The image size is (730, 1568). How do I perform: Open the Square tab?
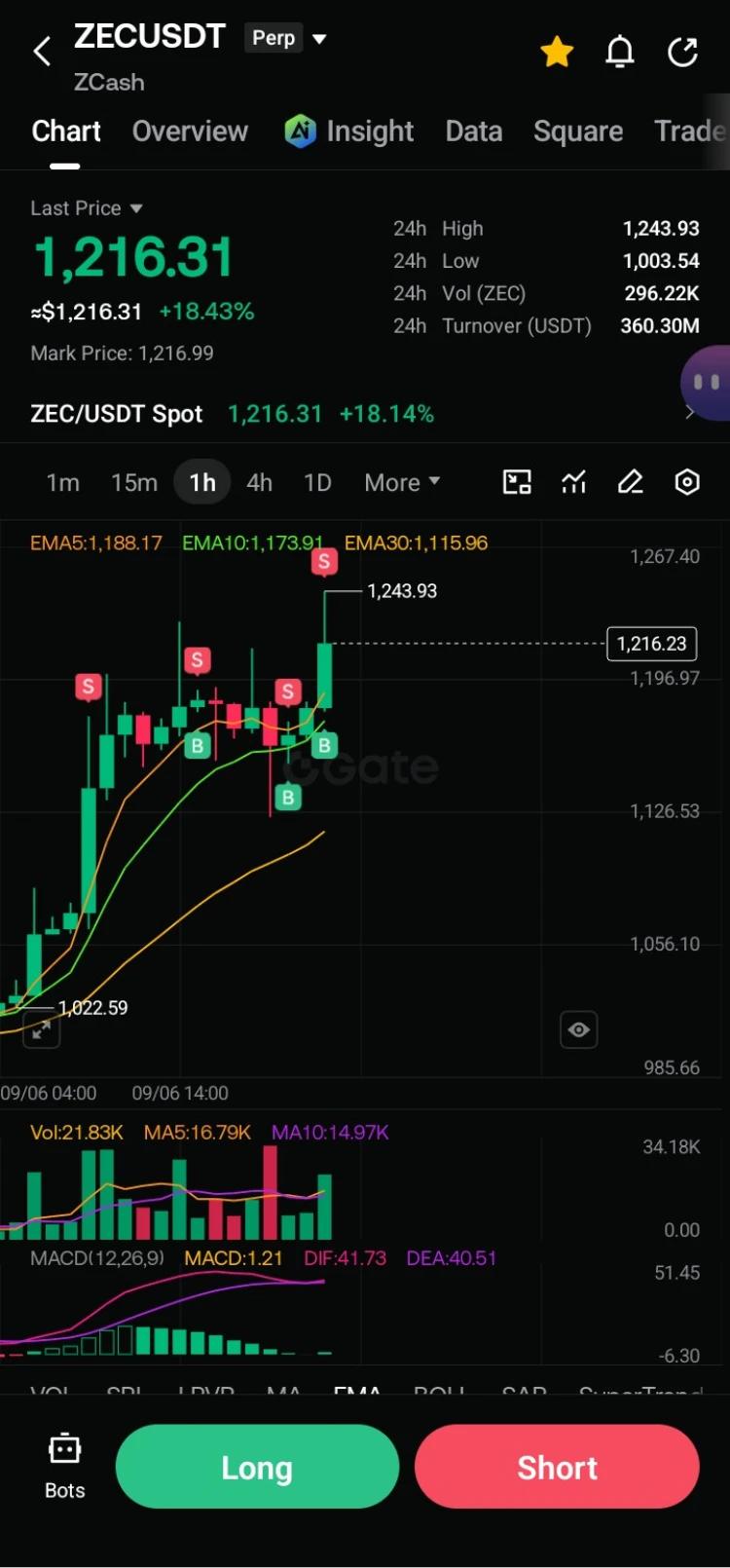pyautogui.click(x=578, y=131)
